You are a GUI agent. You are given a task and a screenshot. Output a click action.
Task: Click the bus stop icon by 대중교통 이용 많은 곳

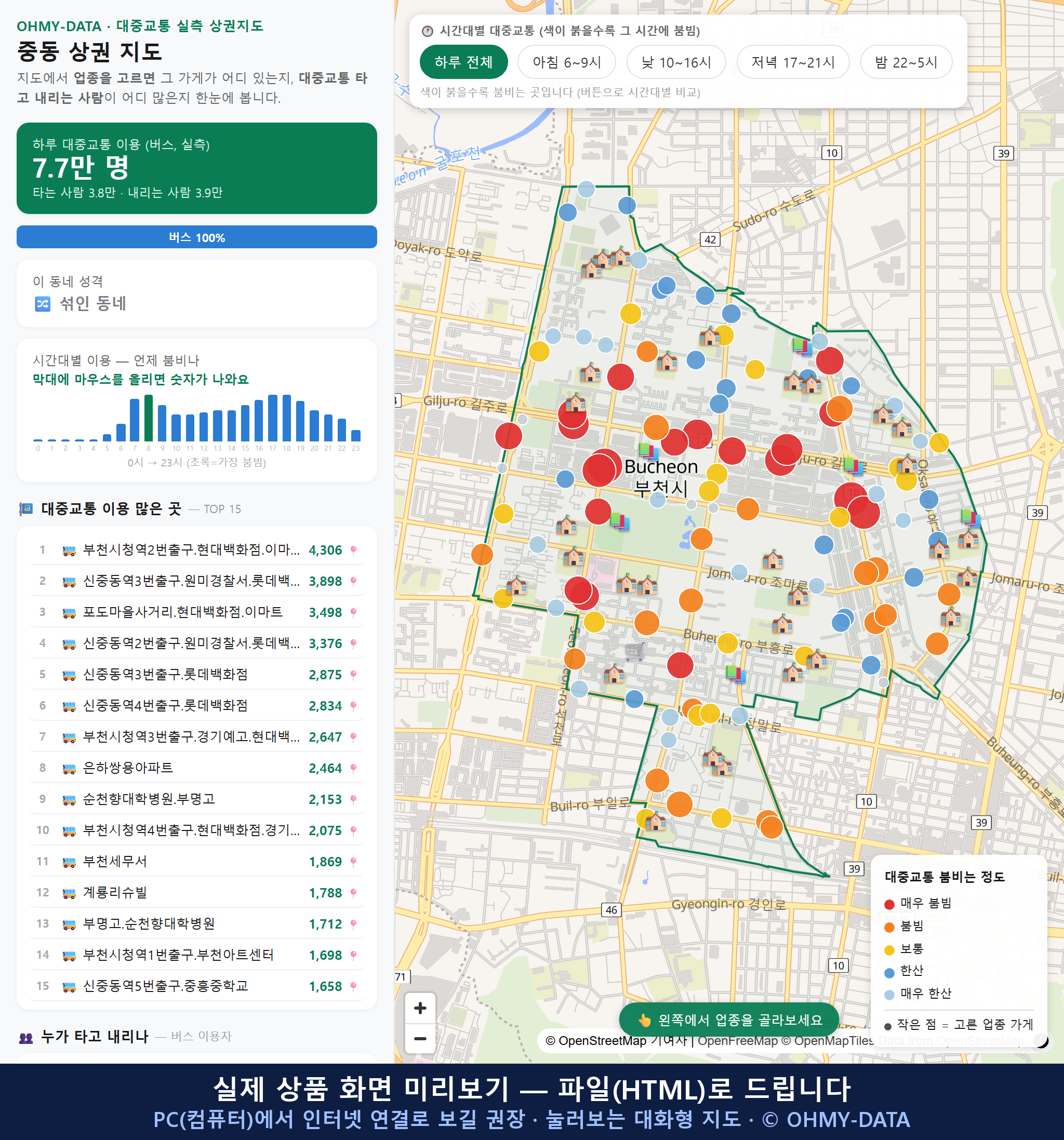tap(26, 508)
